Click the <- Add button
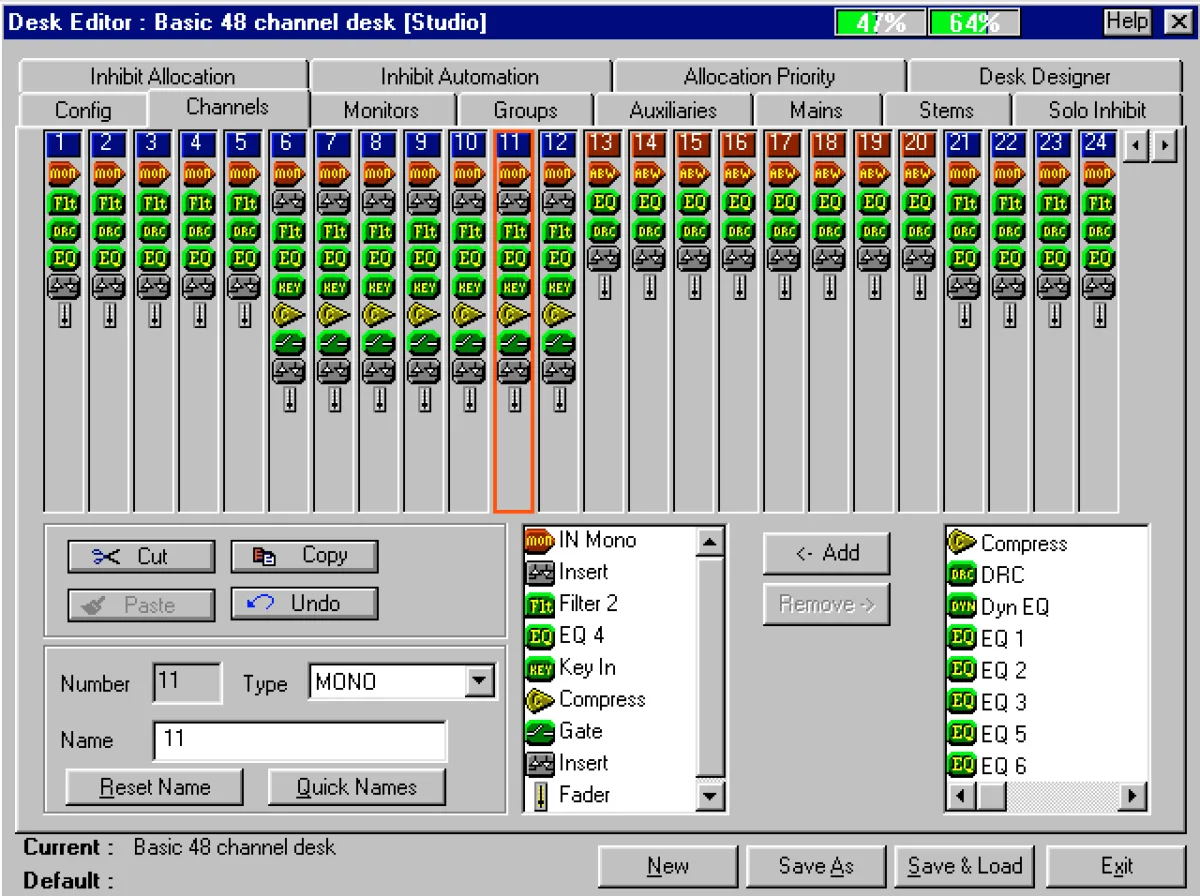This screenshot has width=1200, height=896. pyautogui.click(x=826, y=553)
